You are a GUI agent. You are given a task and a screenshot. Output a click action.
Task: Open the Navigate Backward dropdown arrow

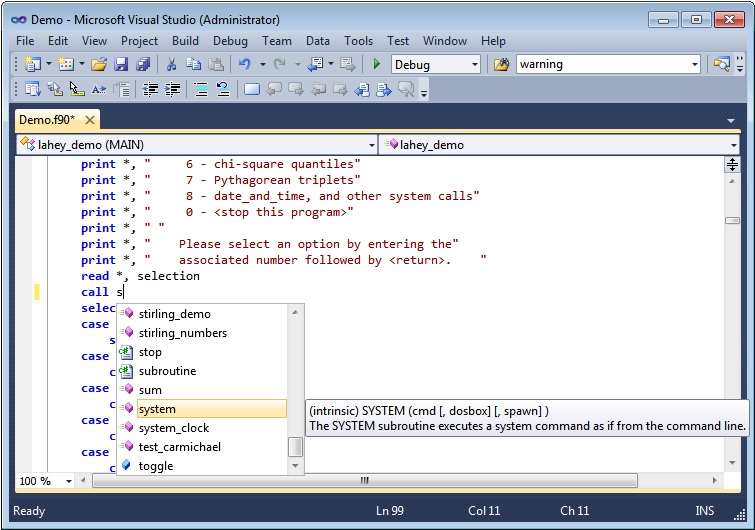(x=331, y=64)
